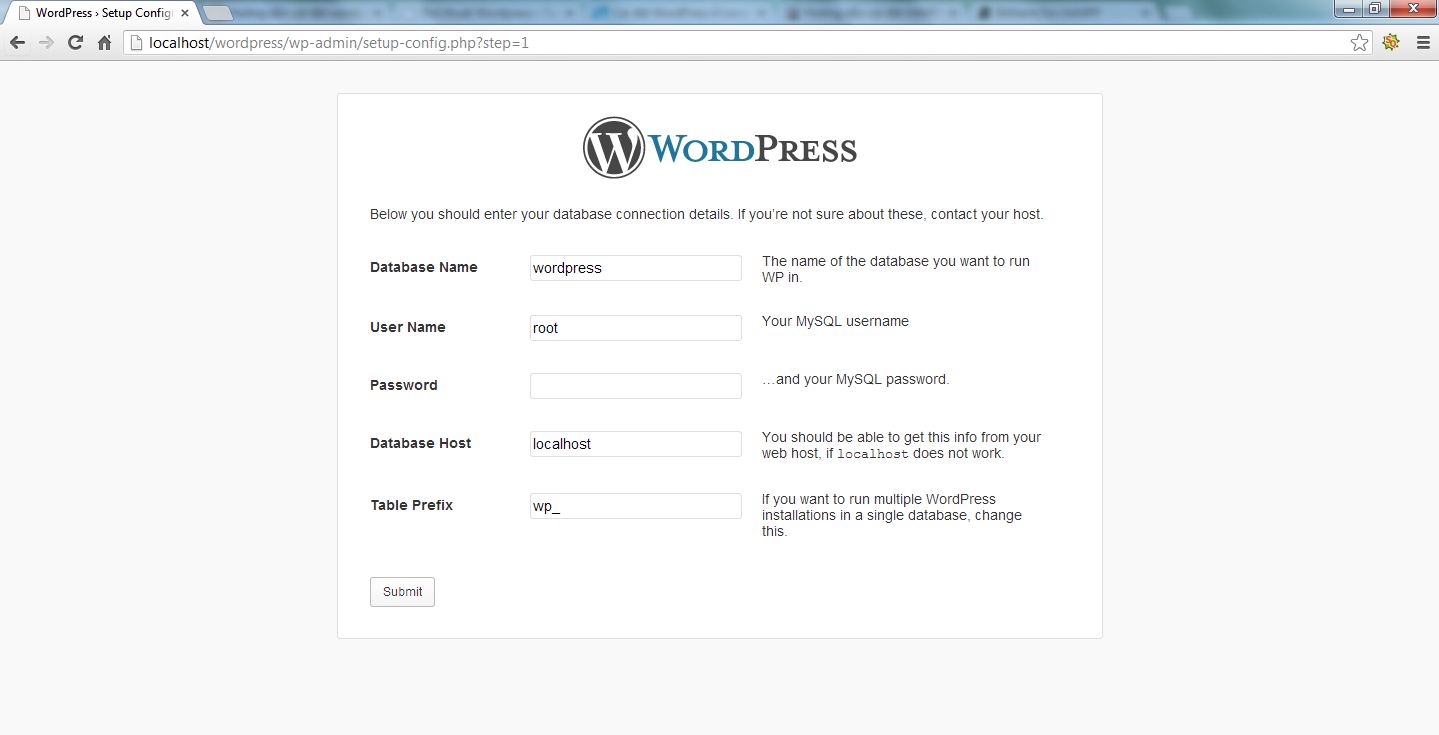Image resolution: width=1439 pixels, height=735 pixels.
Task: Click the extension icon beside the star
Action: pyautogui.click(x=1390, y=43)
